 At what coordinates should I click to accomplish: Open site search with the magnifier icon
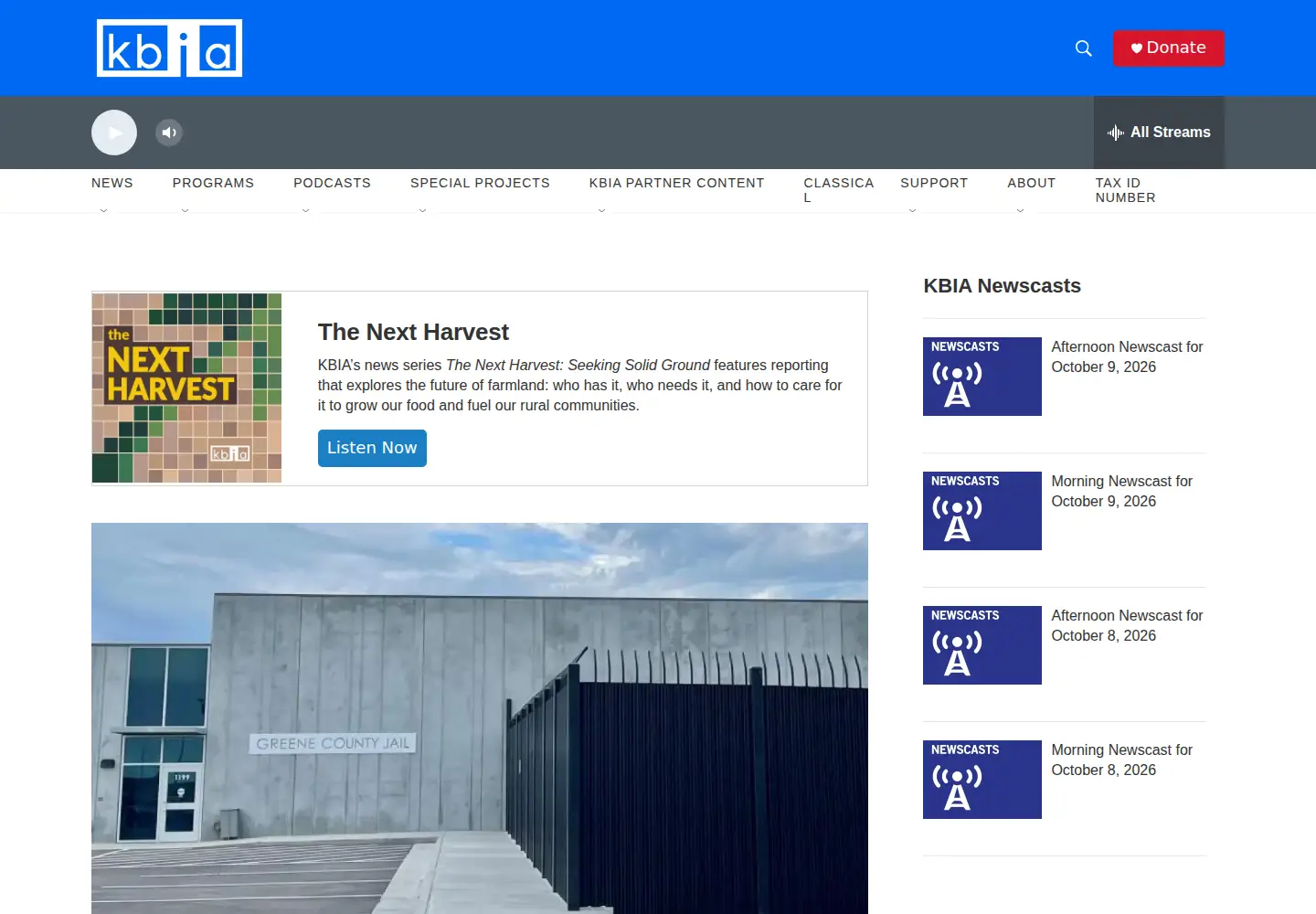coord(1084,48)
